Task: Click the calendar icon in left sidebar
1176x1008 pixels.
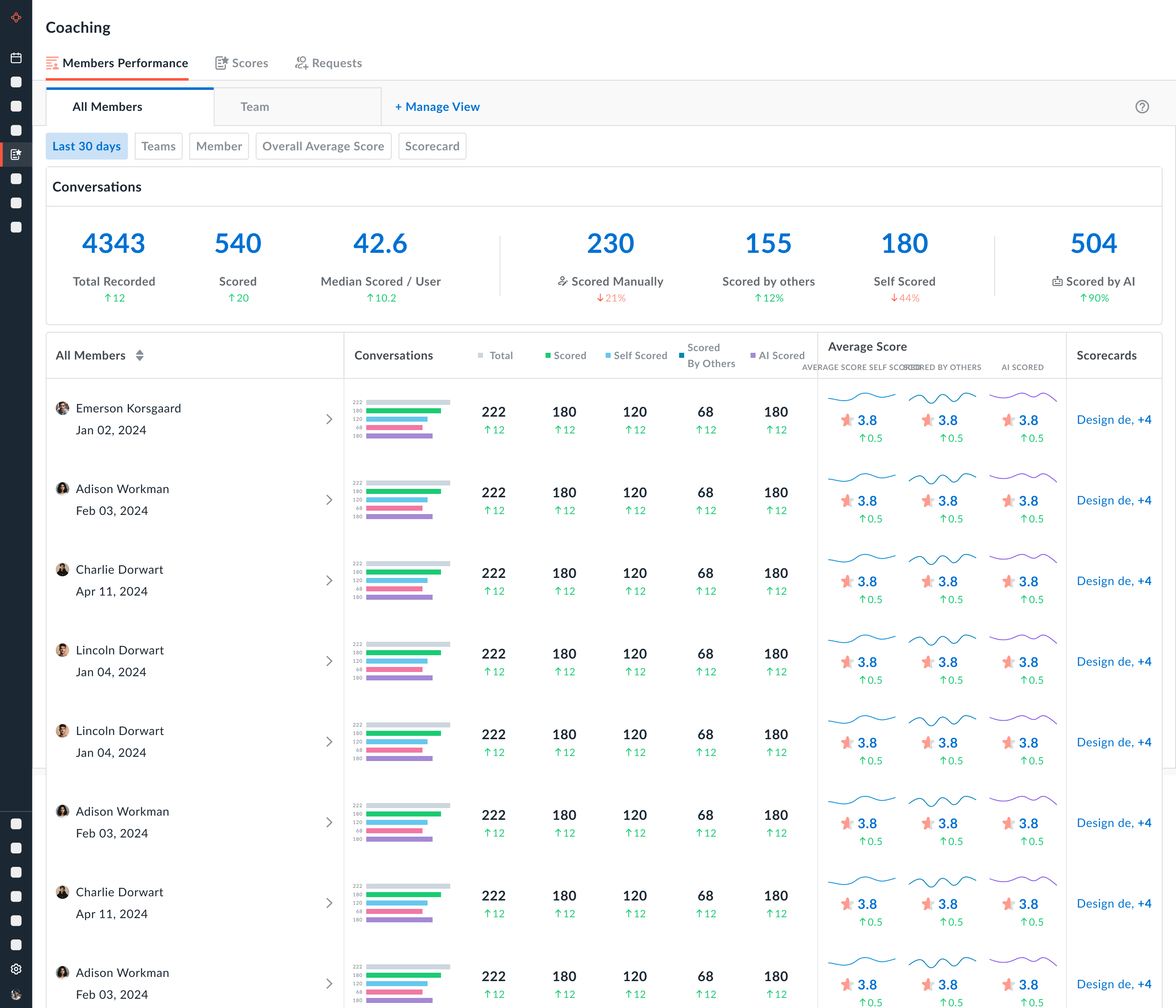Action: tap(16, 58)
